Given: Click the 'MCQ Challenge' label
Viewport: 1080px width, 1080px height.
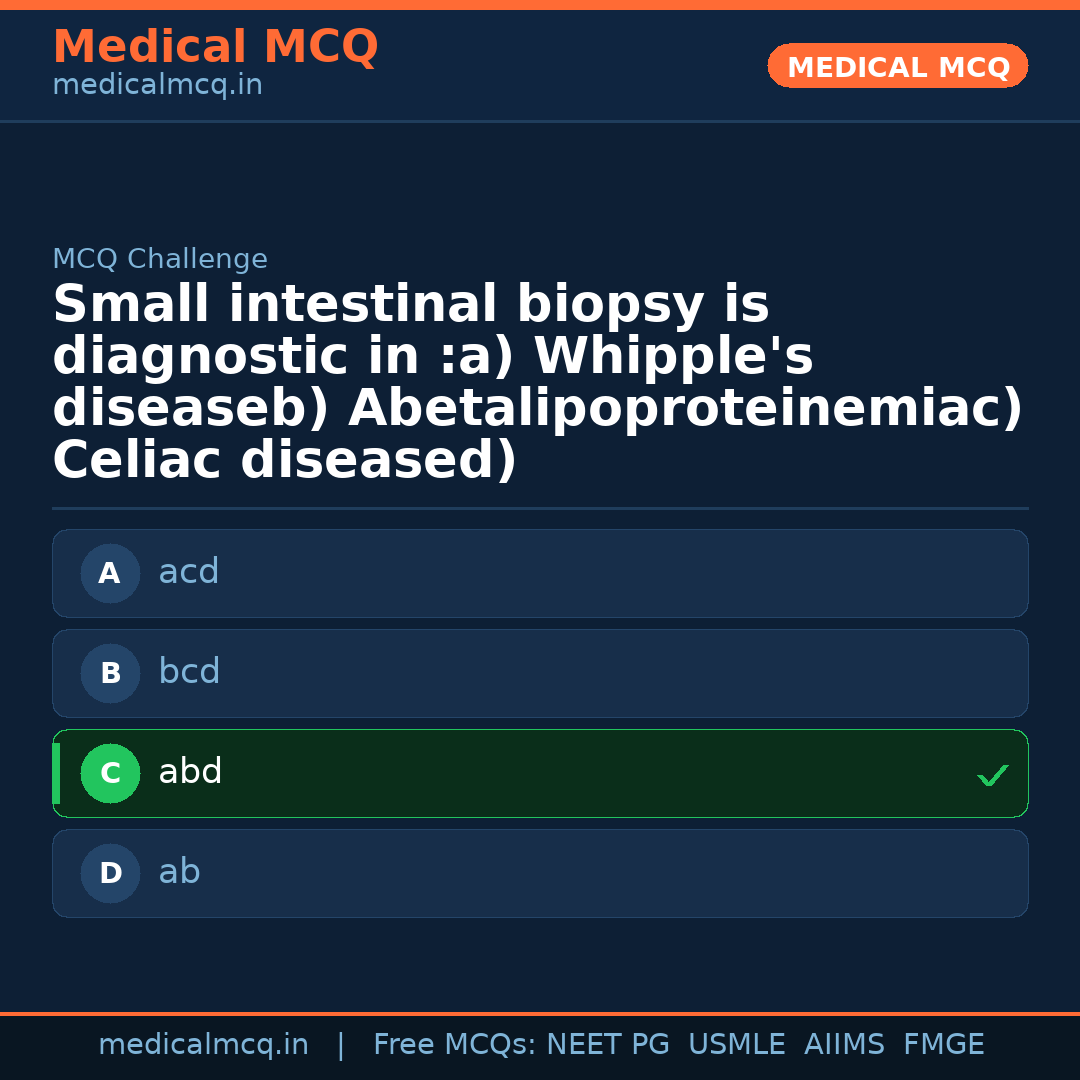Looking at the screenshot, I should click(x=160, y=259).
